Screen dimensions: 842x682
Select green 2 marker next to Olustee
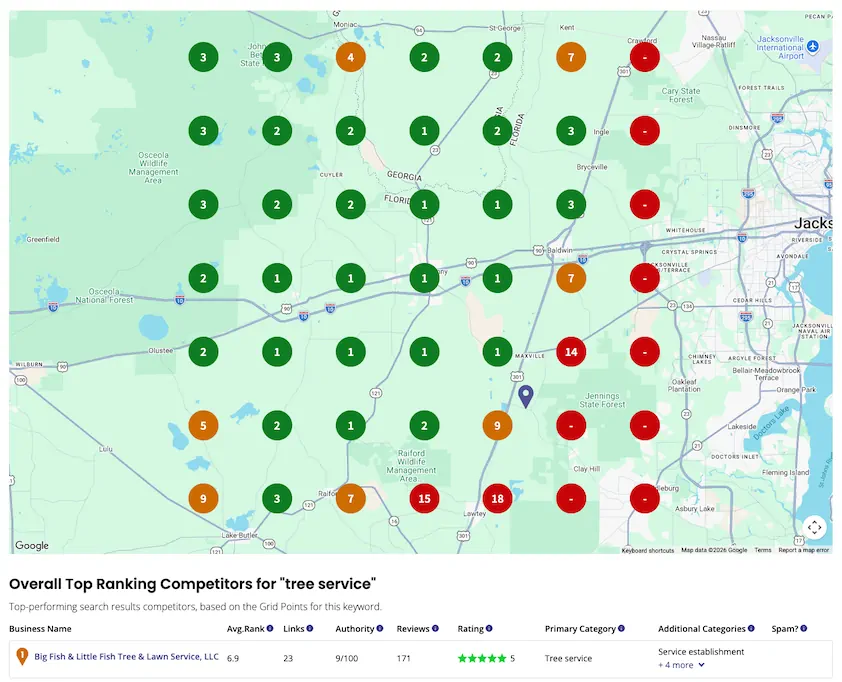204,352
